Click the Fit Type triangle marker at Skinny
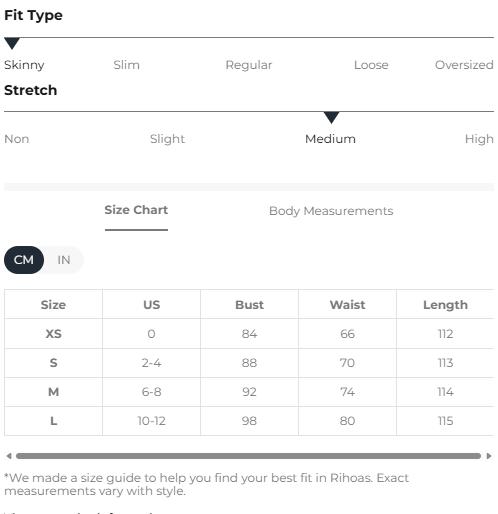 pos(12,44)
